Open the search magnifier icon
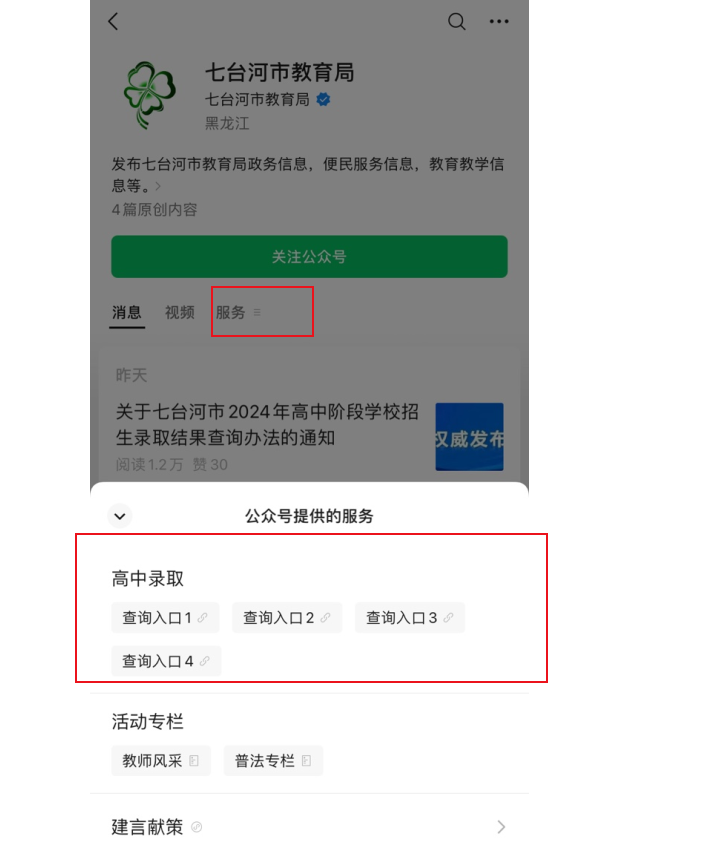 pyautogui.click(x=456, y=22)
